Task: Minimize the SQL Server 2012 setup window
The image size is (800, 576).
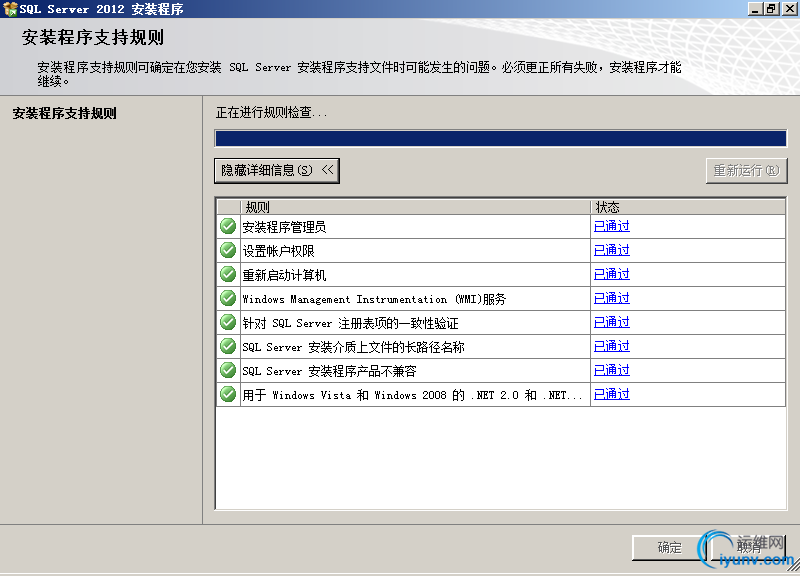Action: click(x=755, y=9)
